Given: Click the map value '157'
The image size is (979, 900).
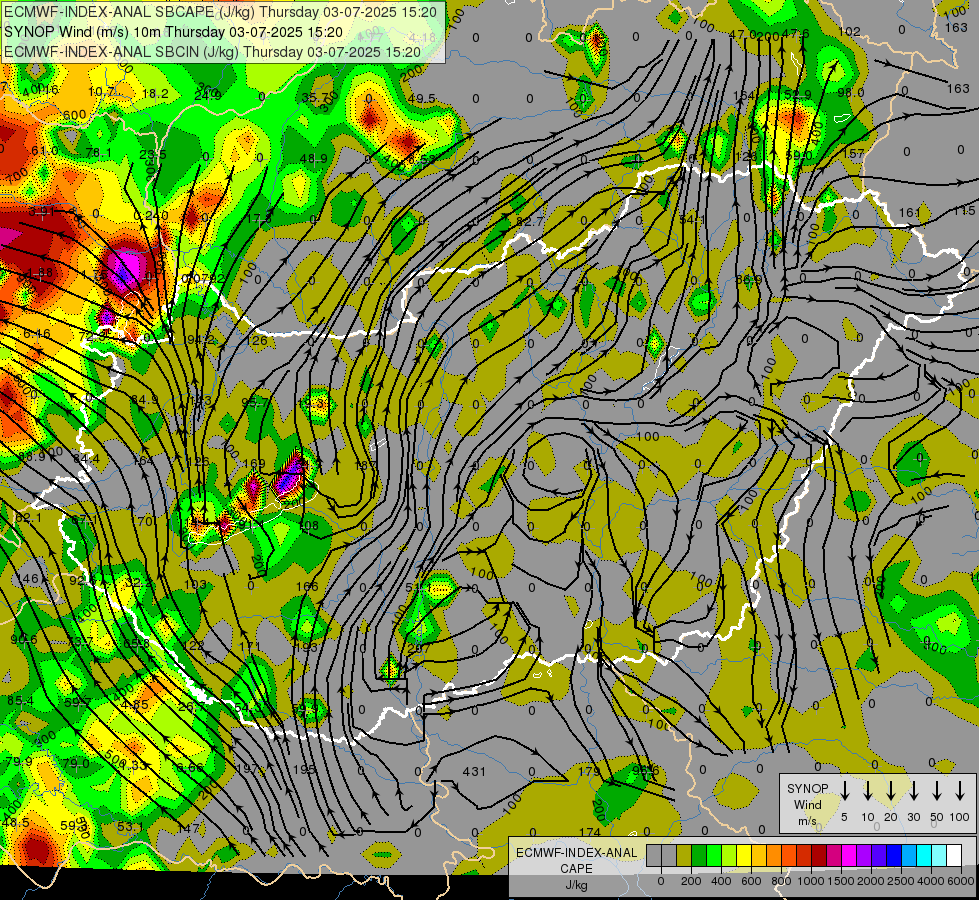Looking at the screenshot, I should click(854, 154).
